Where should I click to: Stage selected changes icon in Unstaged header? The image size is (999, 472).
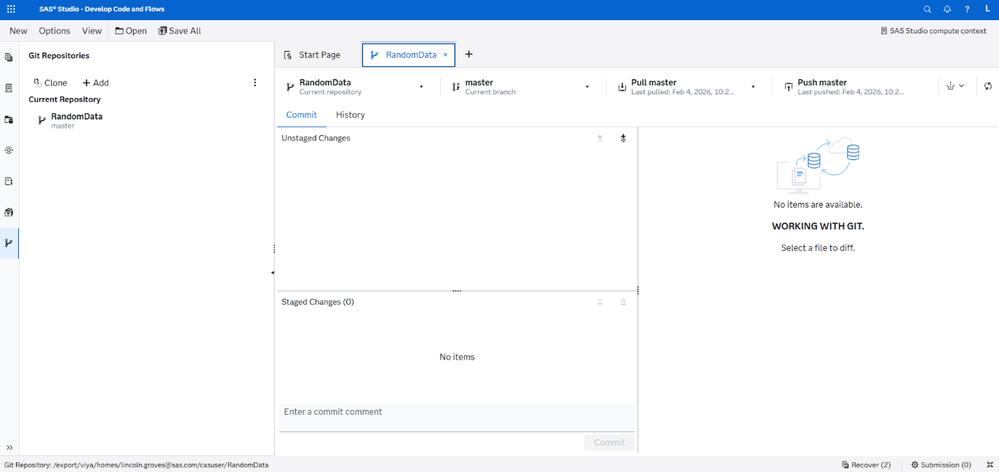click(600, 138)
